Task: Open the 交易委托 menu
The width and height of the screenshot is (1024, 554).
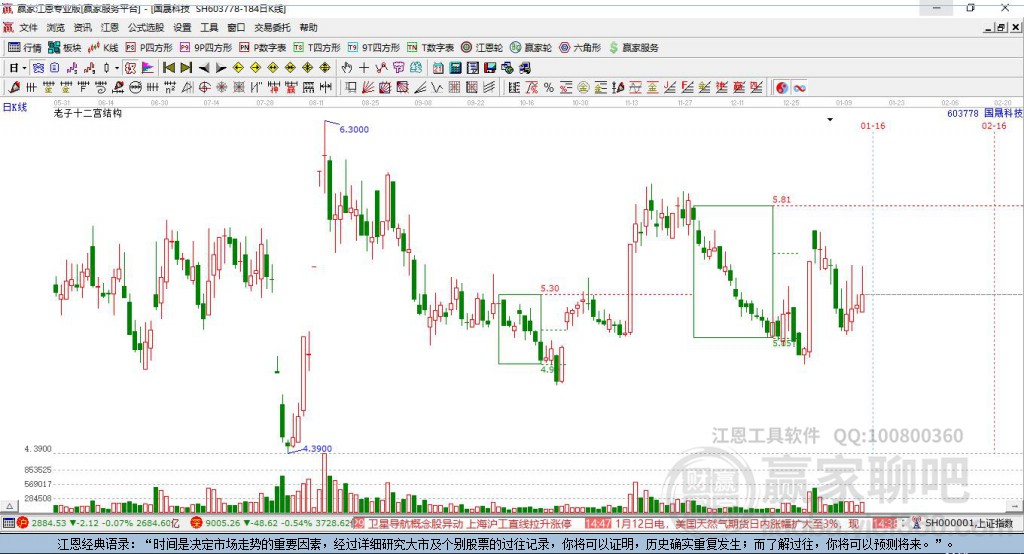Action: click(272, 27)
